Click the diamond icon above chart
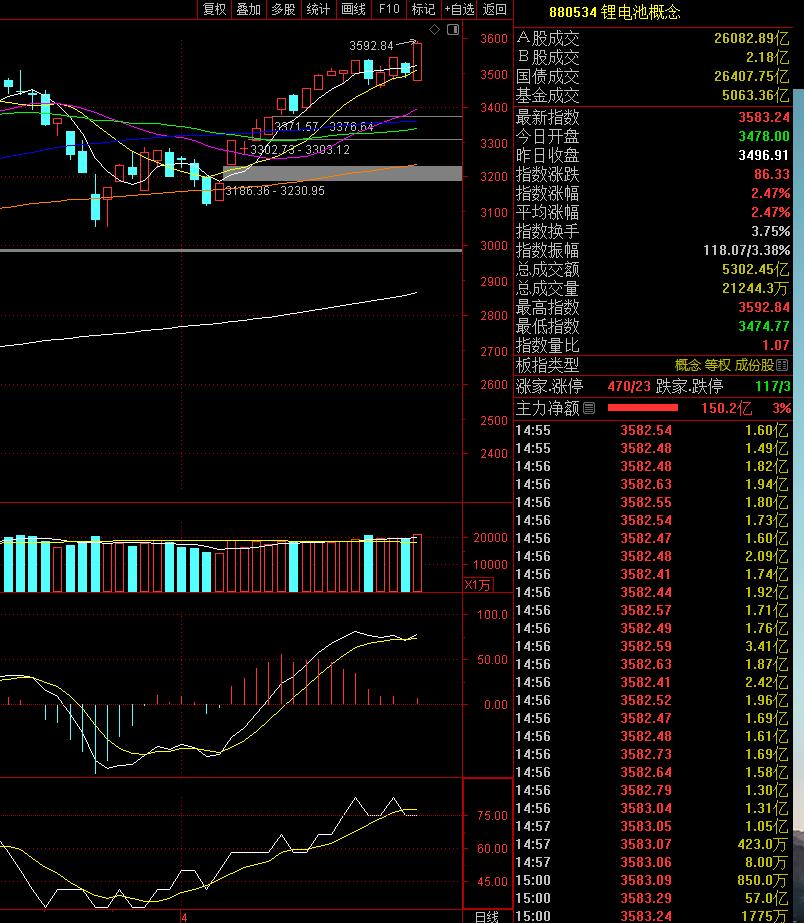This screenshot has width=804, height=923. coord(434,29)
